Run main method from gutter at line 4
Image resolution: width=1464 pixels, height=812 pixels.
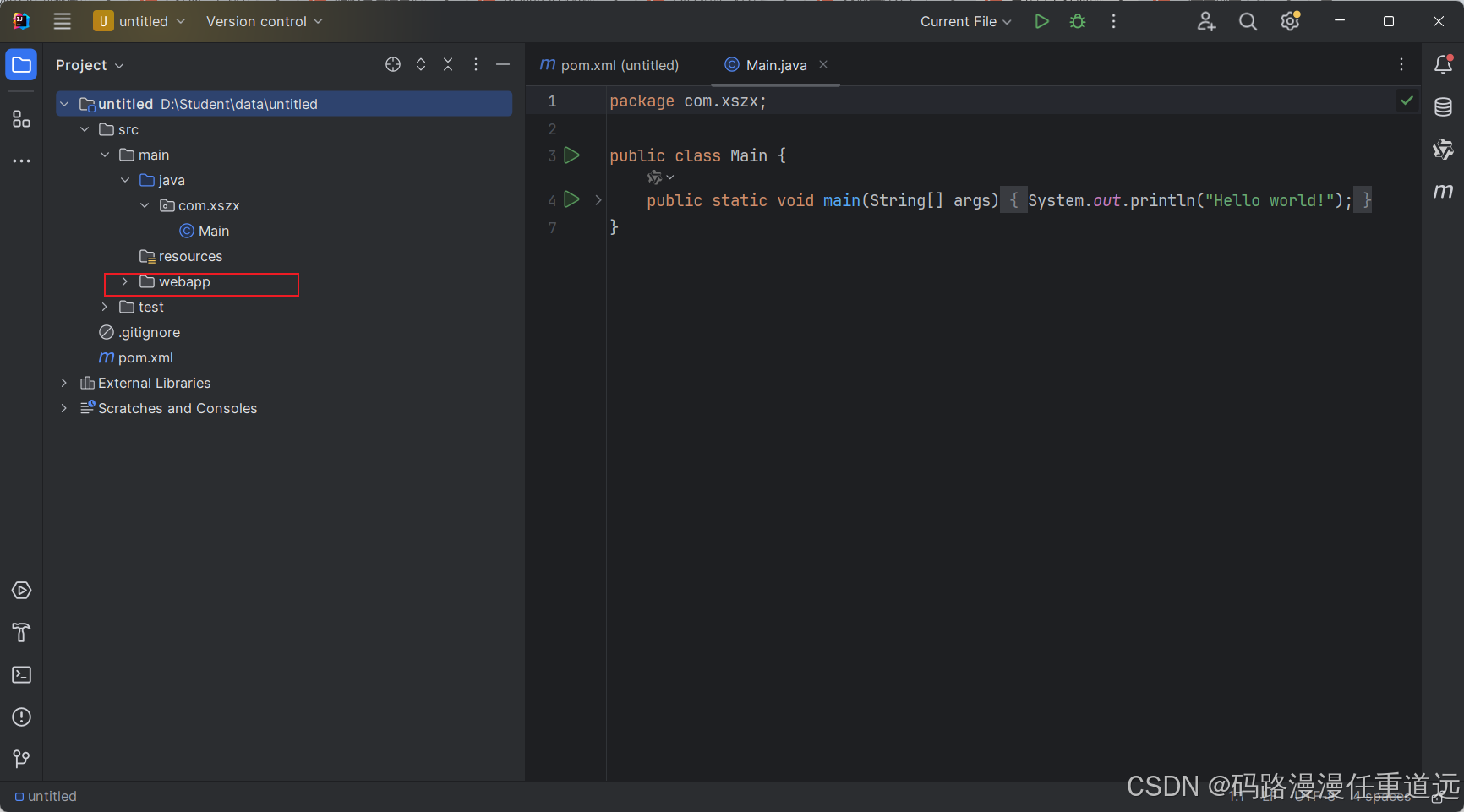(x=572, y=199)
